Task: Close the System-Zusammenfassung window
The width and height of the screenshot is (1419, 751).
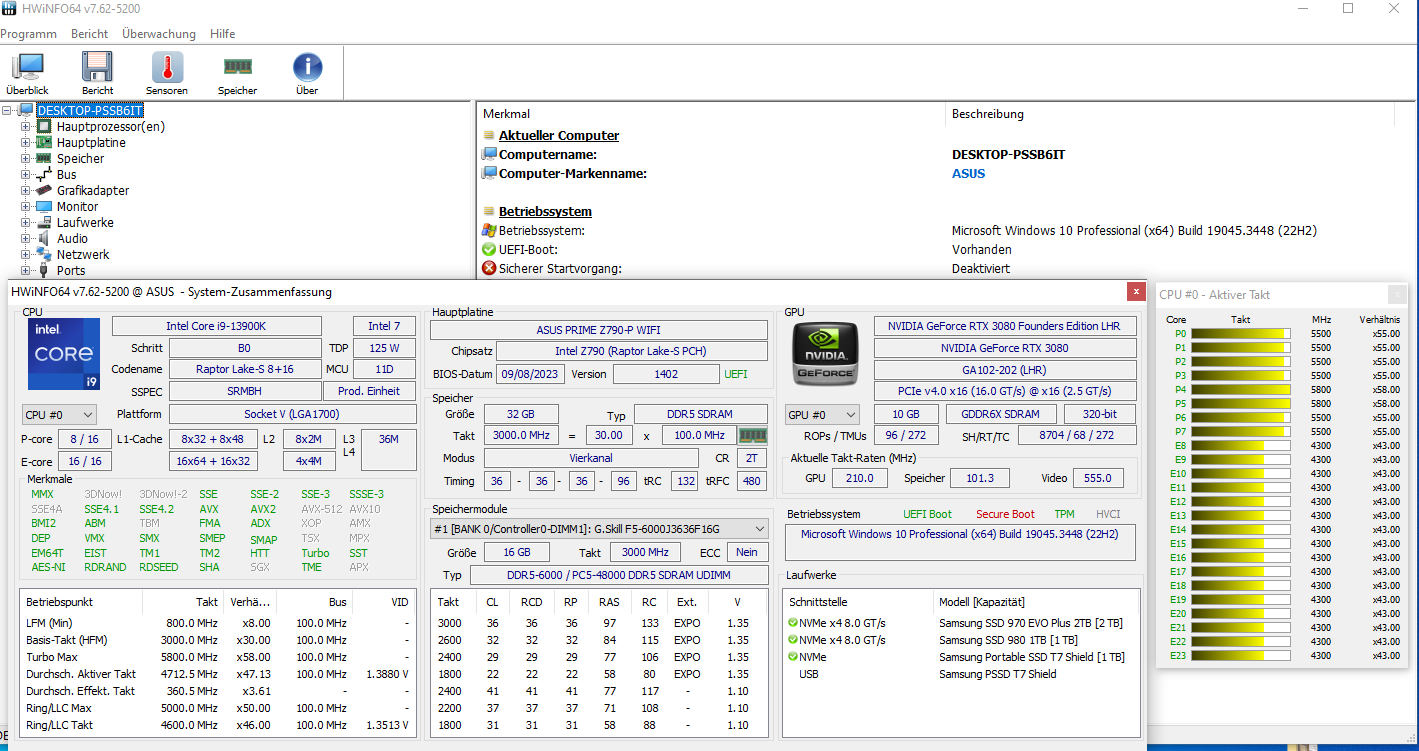Action: coord(1136,291)
